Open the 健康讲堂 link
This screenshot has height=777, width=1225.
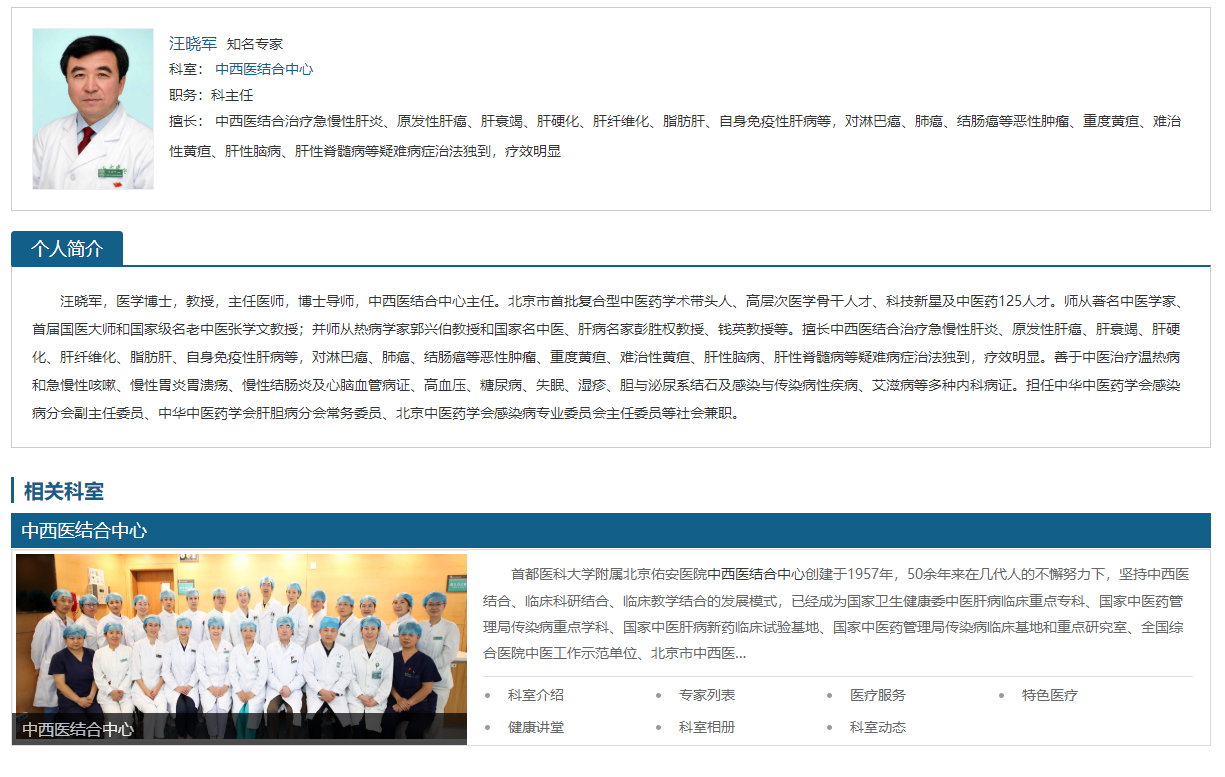536,727
